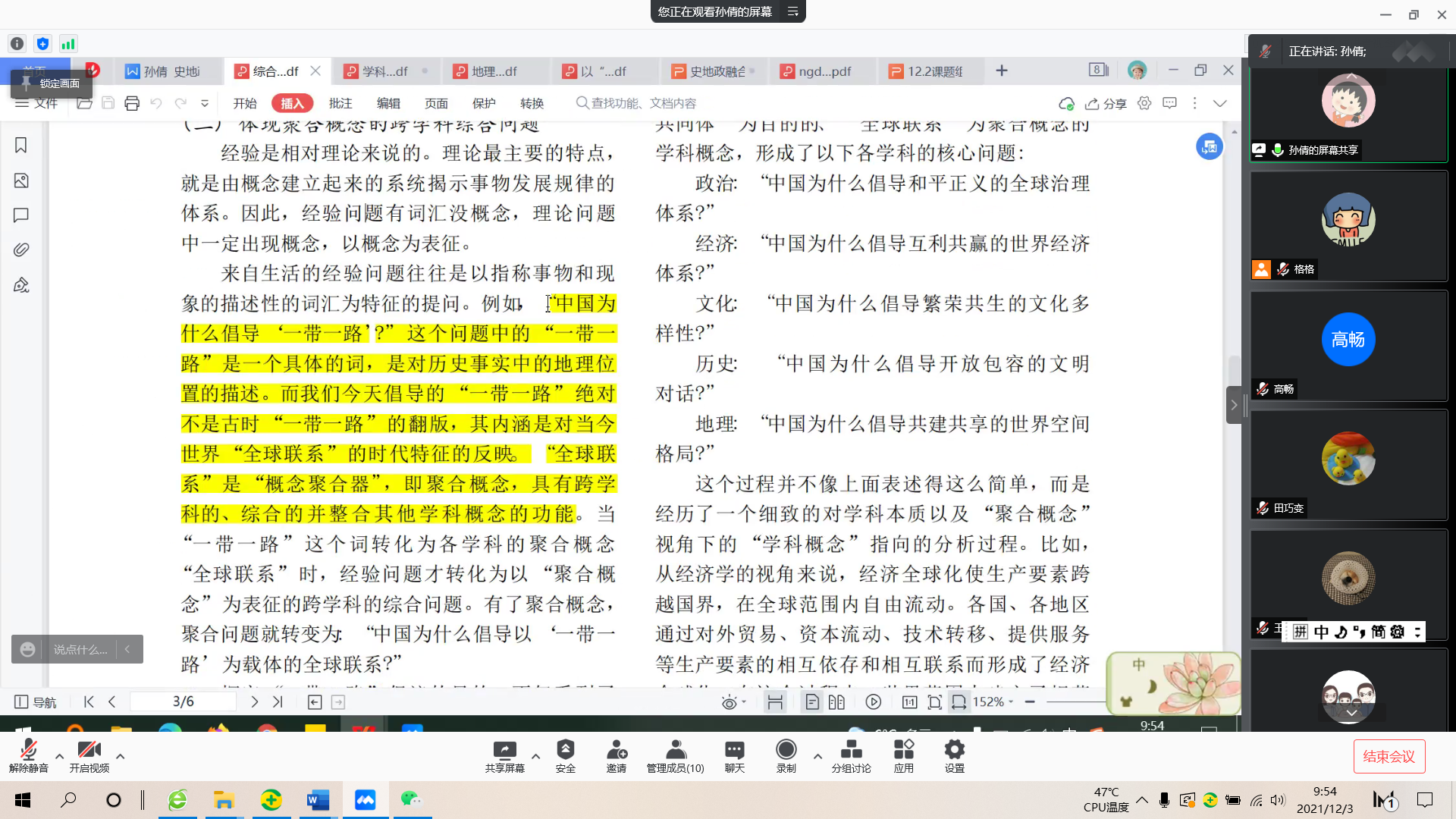Screen dimensions: 1456x819
Task: Click the print icon in toolbar
Action: click(132, 103)
